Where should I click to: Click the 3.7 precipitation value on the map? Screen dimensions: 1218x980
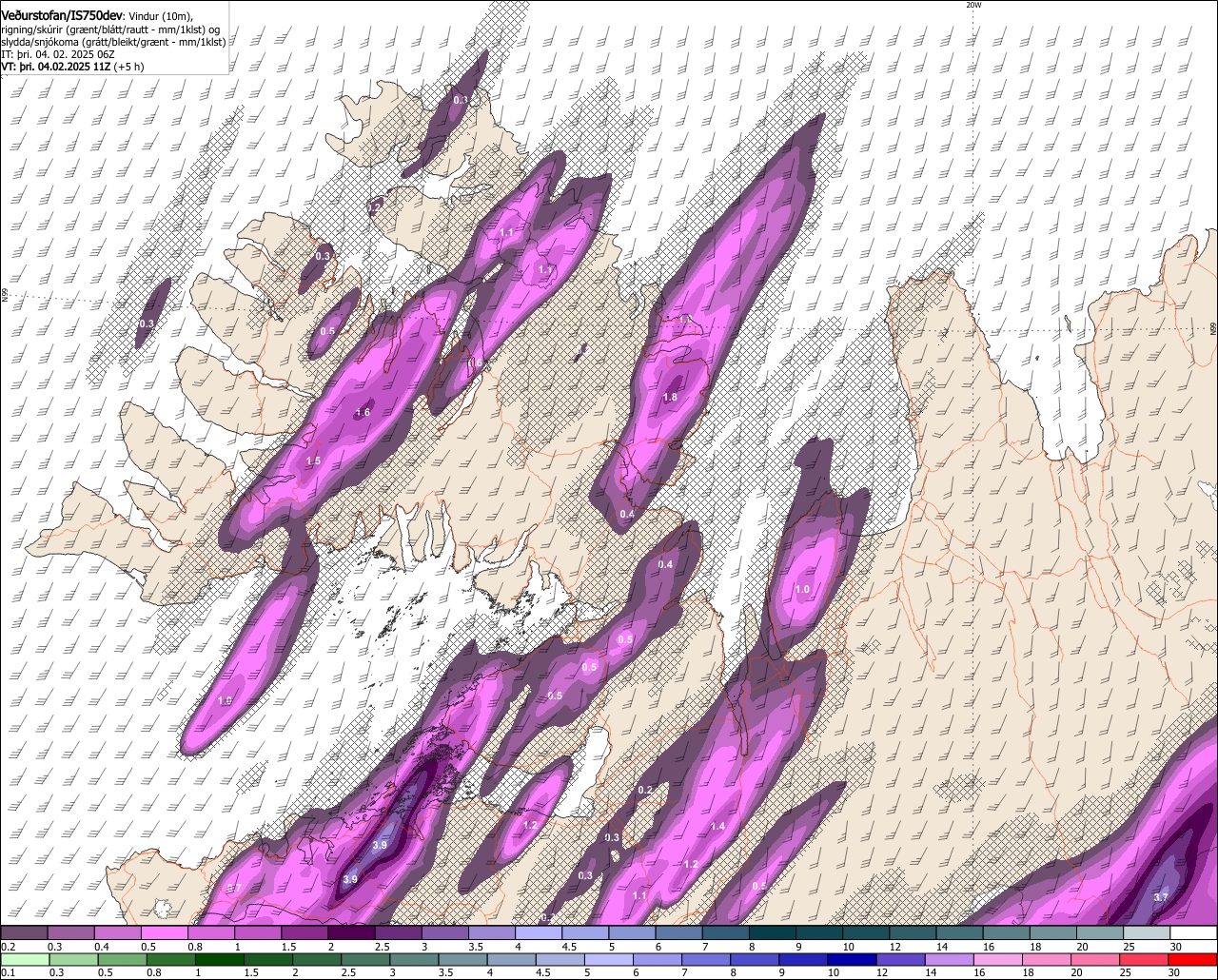(x=1161, y=897)
